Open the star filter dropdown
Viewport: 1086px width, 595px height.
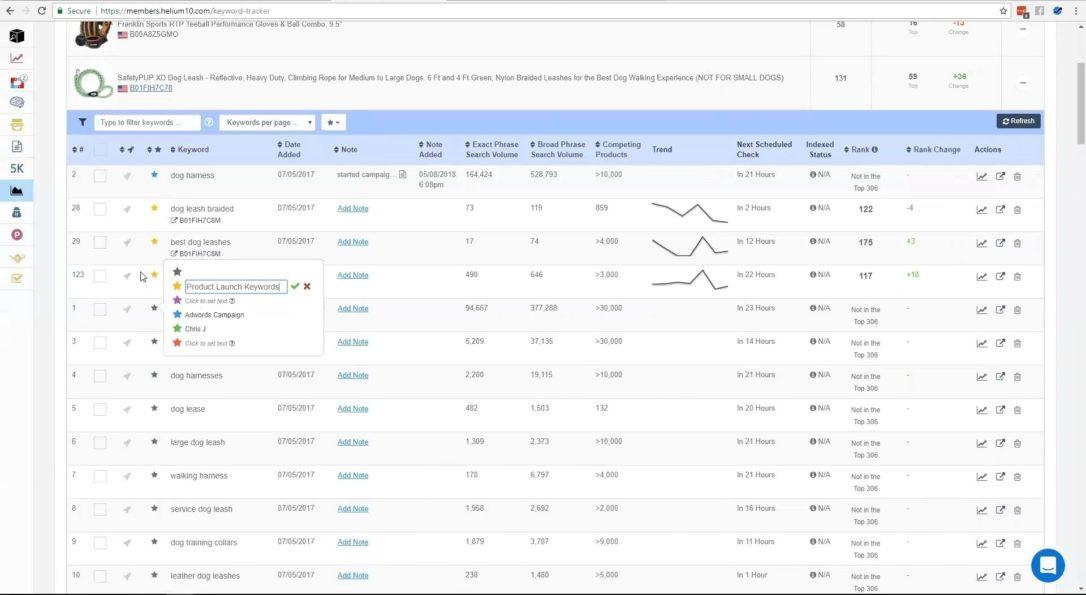pos(333,122)
